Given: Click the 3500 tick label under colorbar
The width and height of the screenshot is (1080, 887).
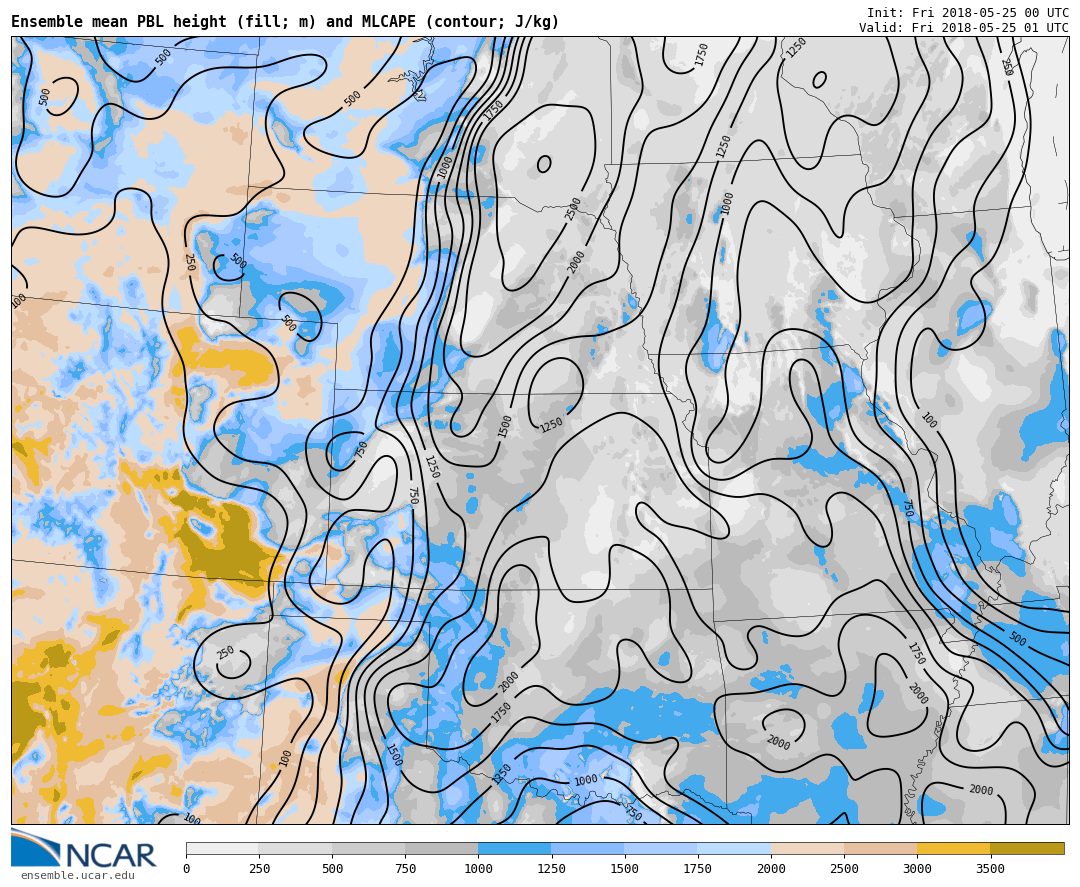Looking at the screenshot, I should coord(990,869).
